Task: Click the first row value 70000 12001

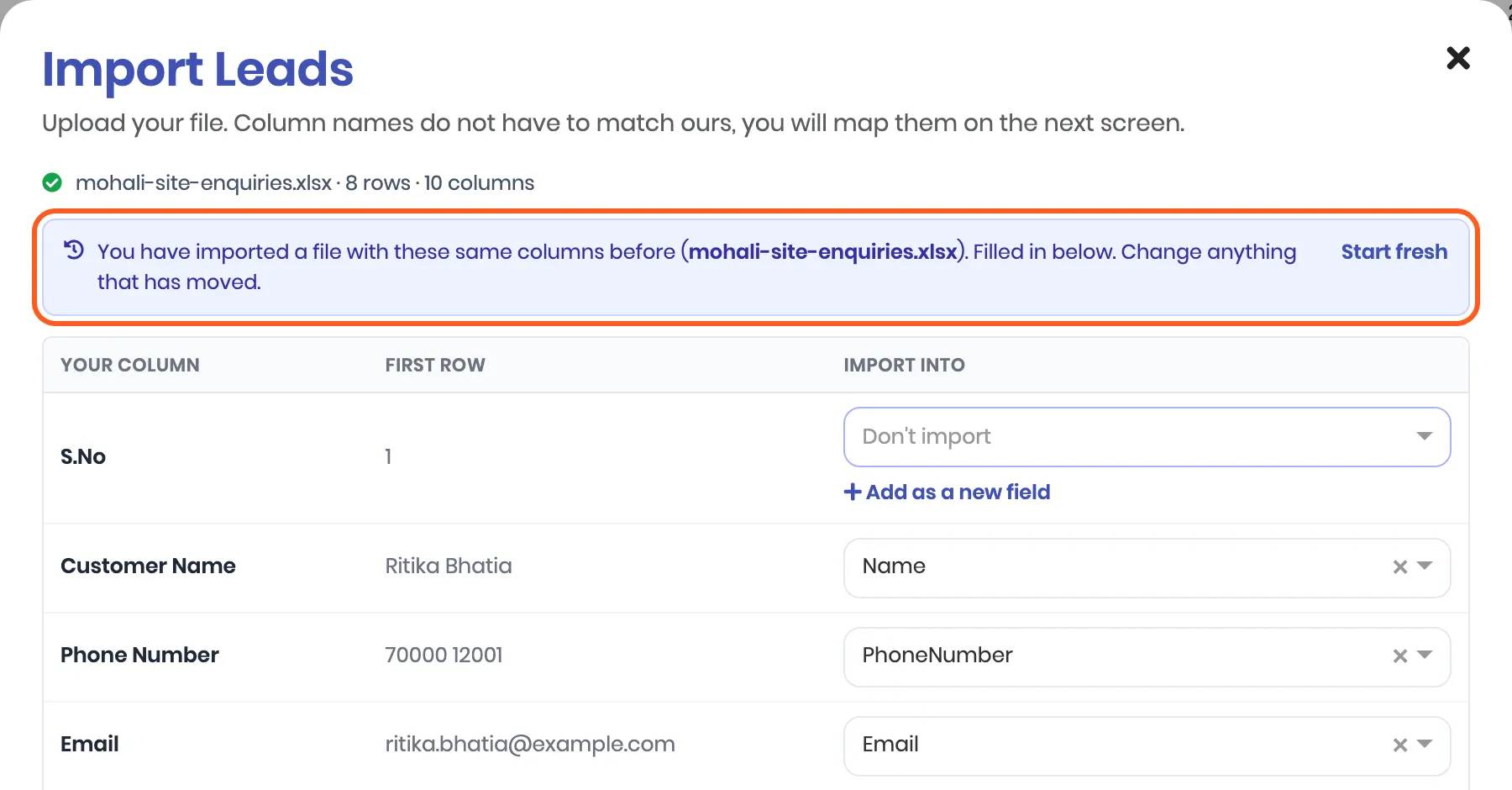Action: tap(444, 655)
